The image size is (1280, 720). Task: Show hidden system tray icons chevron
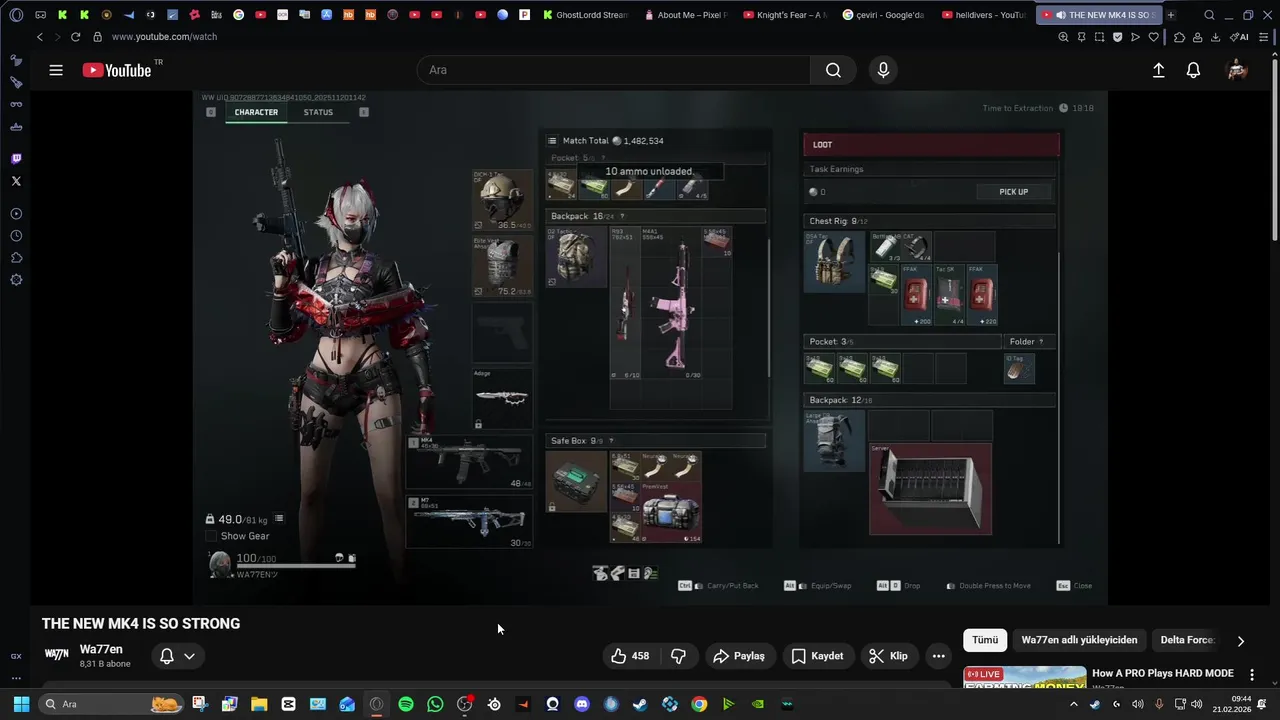[1074, 704]
